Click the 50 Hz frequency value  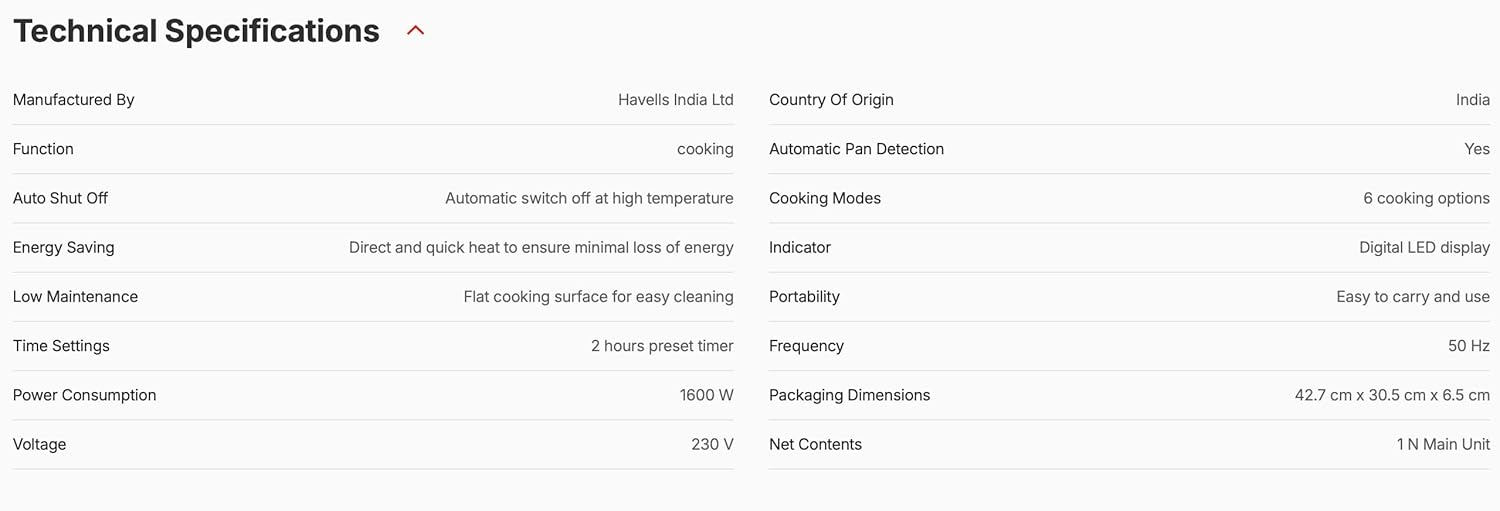(x=1468, y=346)
